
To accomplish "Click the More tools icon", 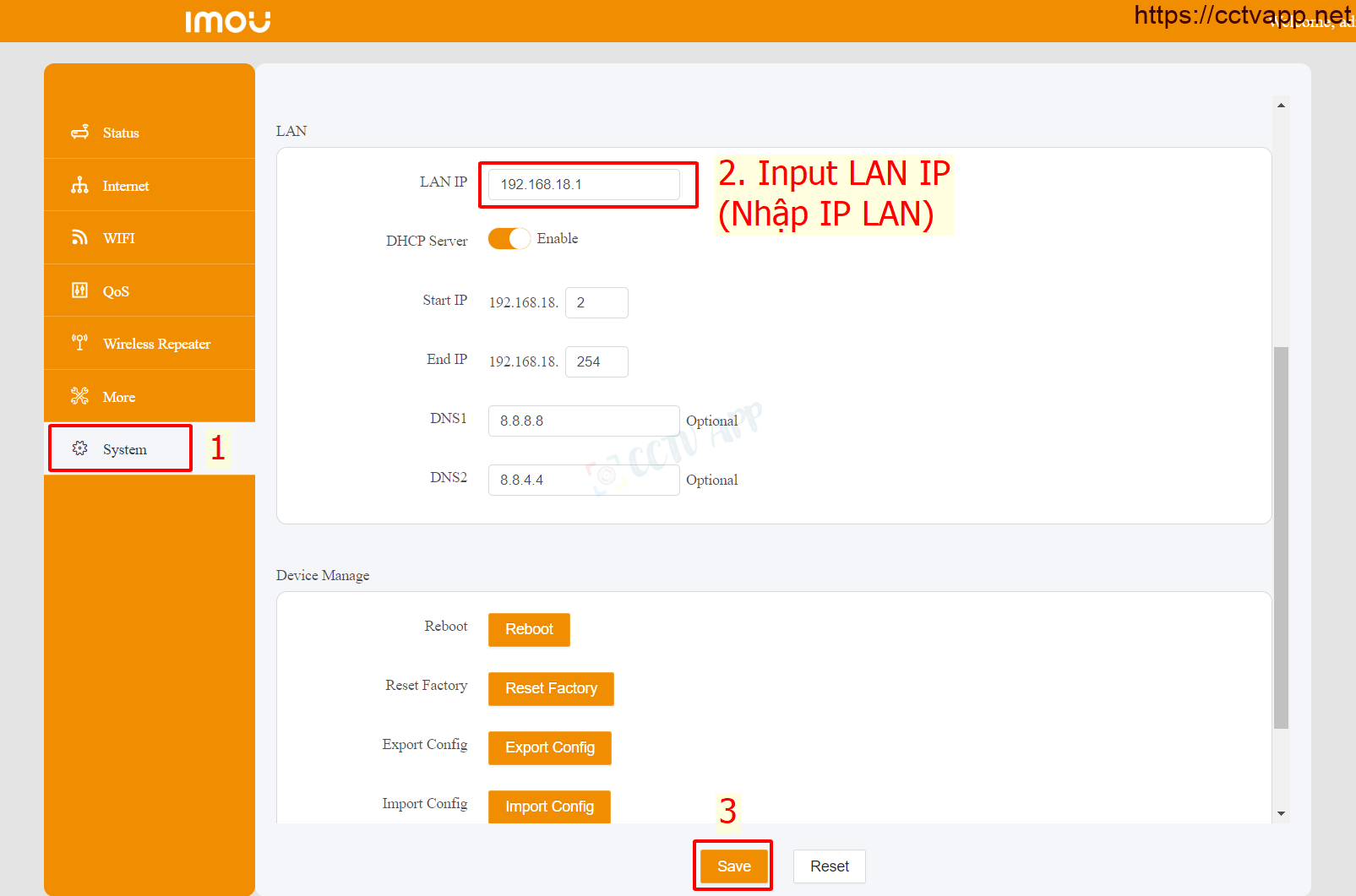I will 79,396.
